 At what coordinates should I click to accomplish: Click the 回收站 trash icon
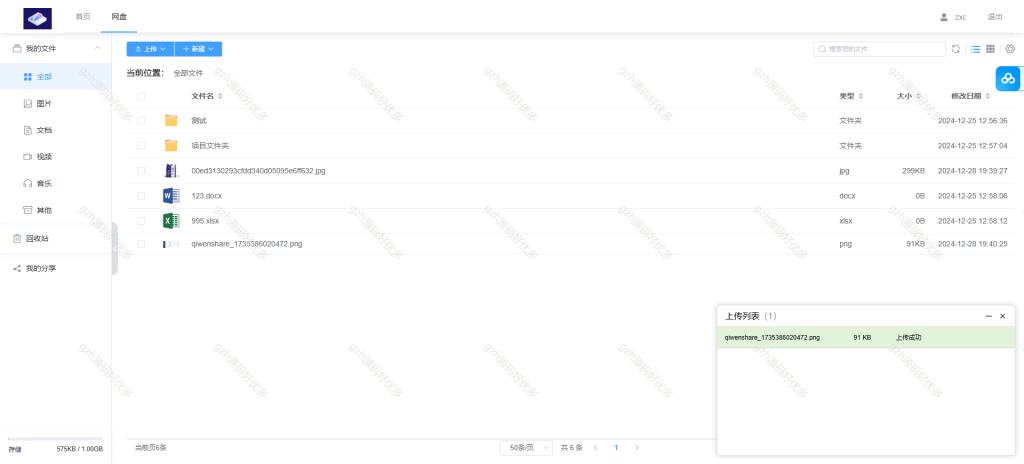(x=17, y=239)
